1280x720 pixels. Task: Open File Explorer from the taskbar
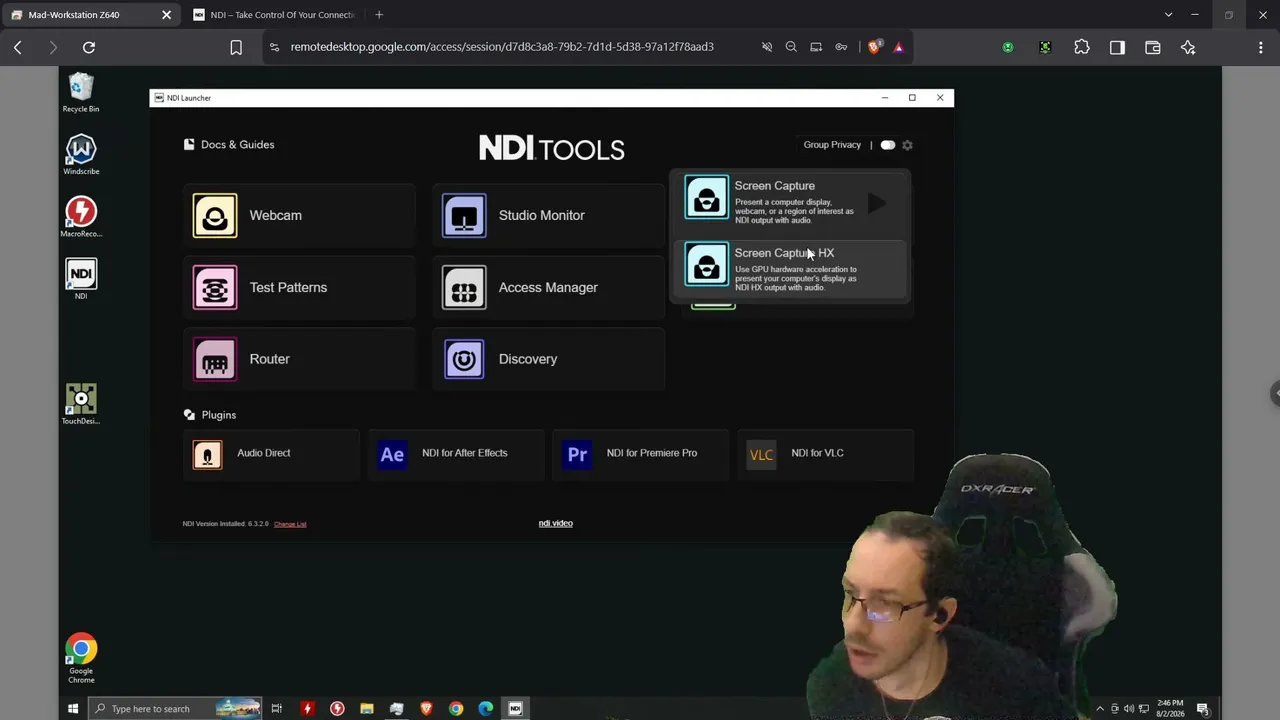click(x=367, y=709)
